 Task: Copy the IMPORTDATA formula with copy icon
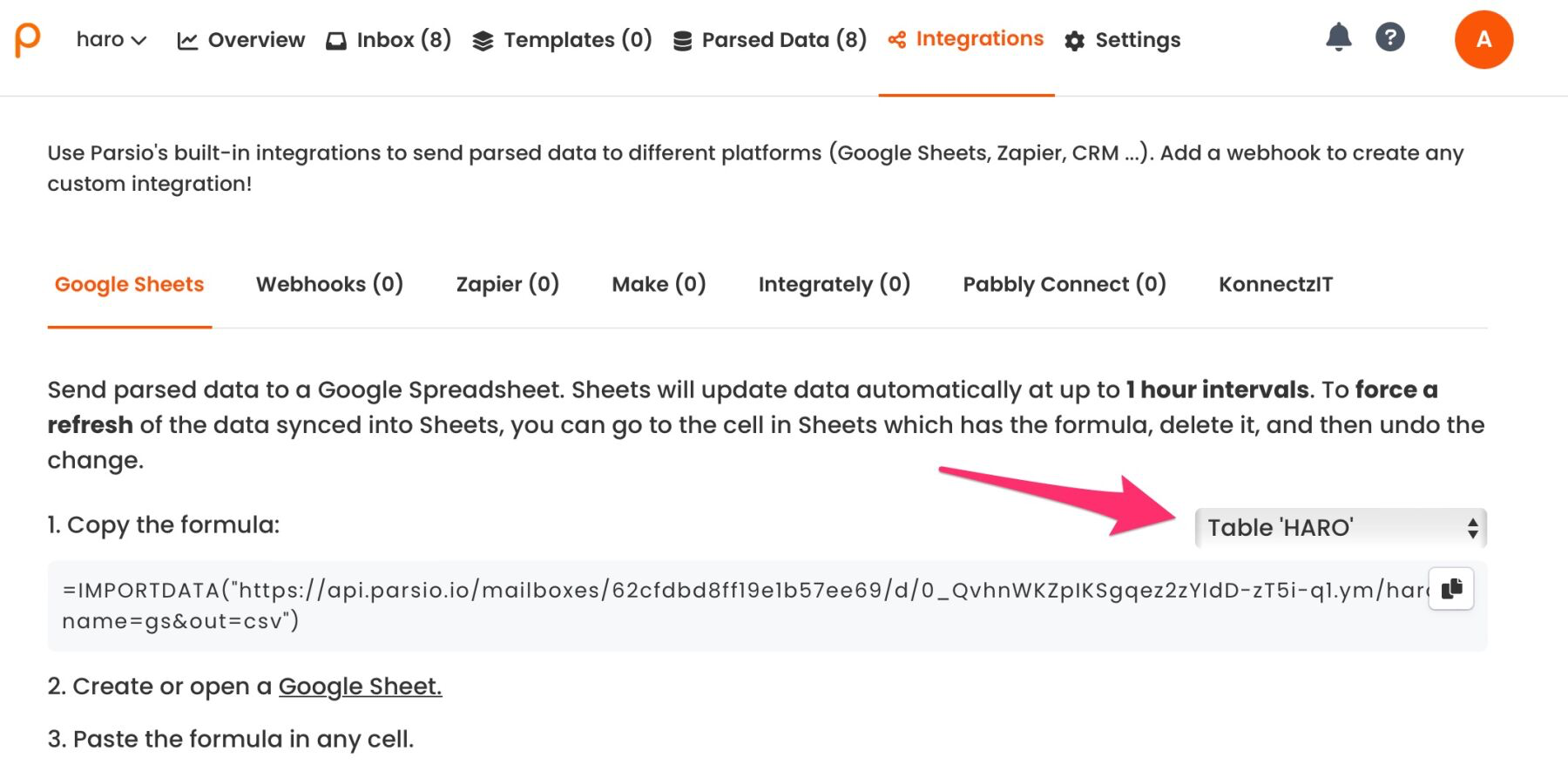1451,589
